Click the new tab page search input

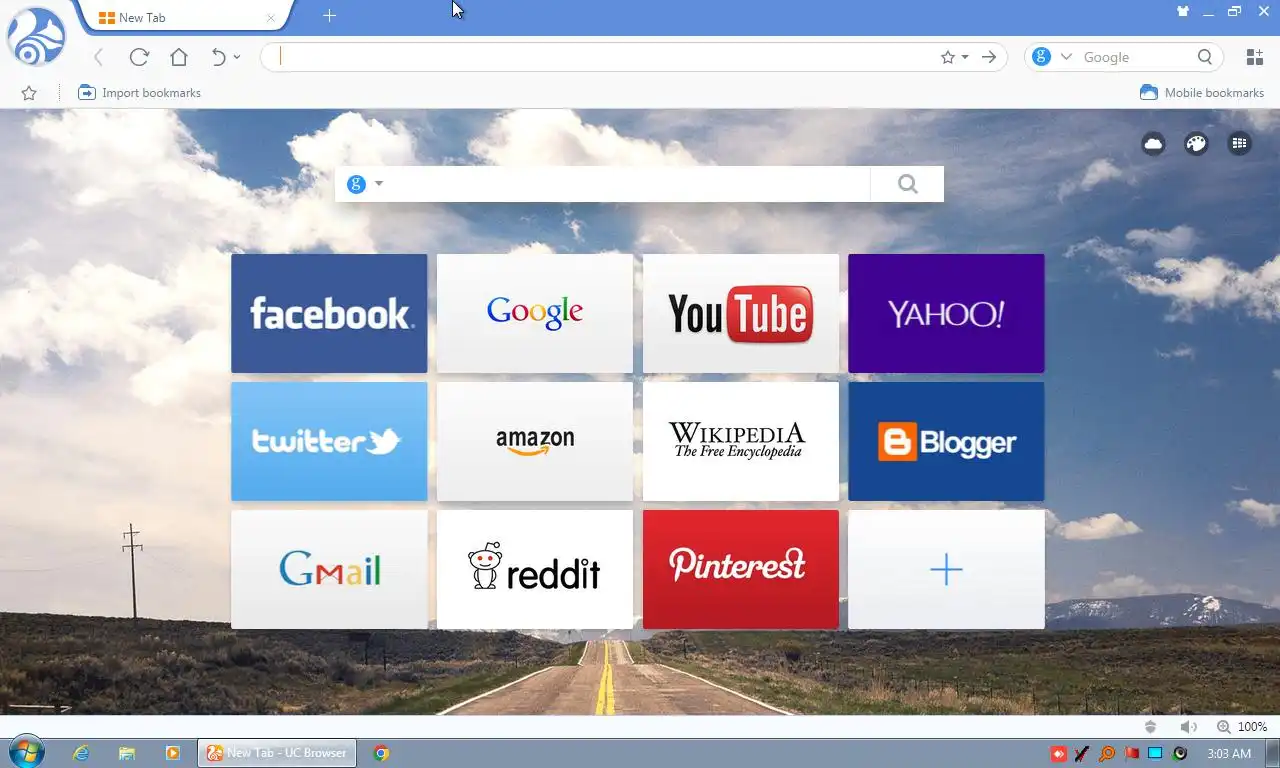click(628, 184)
